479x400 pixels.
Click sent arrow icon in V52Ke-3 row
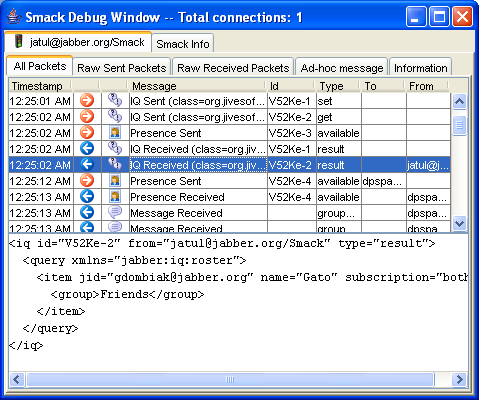[x=87, y=132]
